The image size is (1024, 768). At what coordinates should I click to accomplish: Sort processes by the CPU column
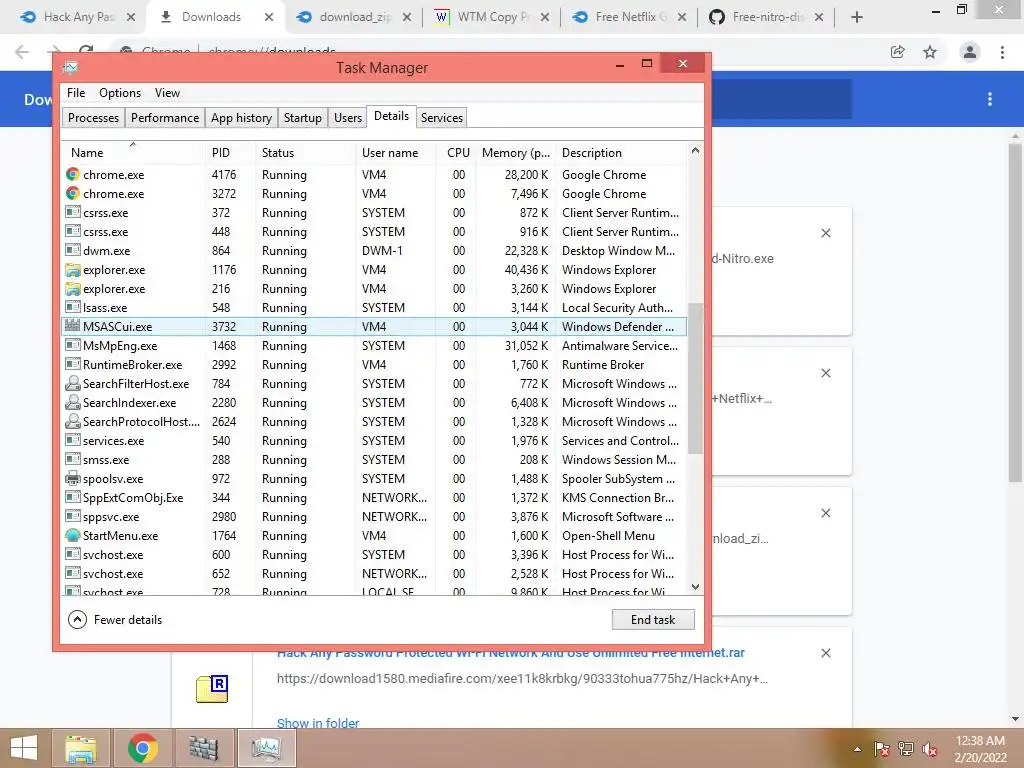pos(457,152)
